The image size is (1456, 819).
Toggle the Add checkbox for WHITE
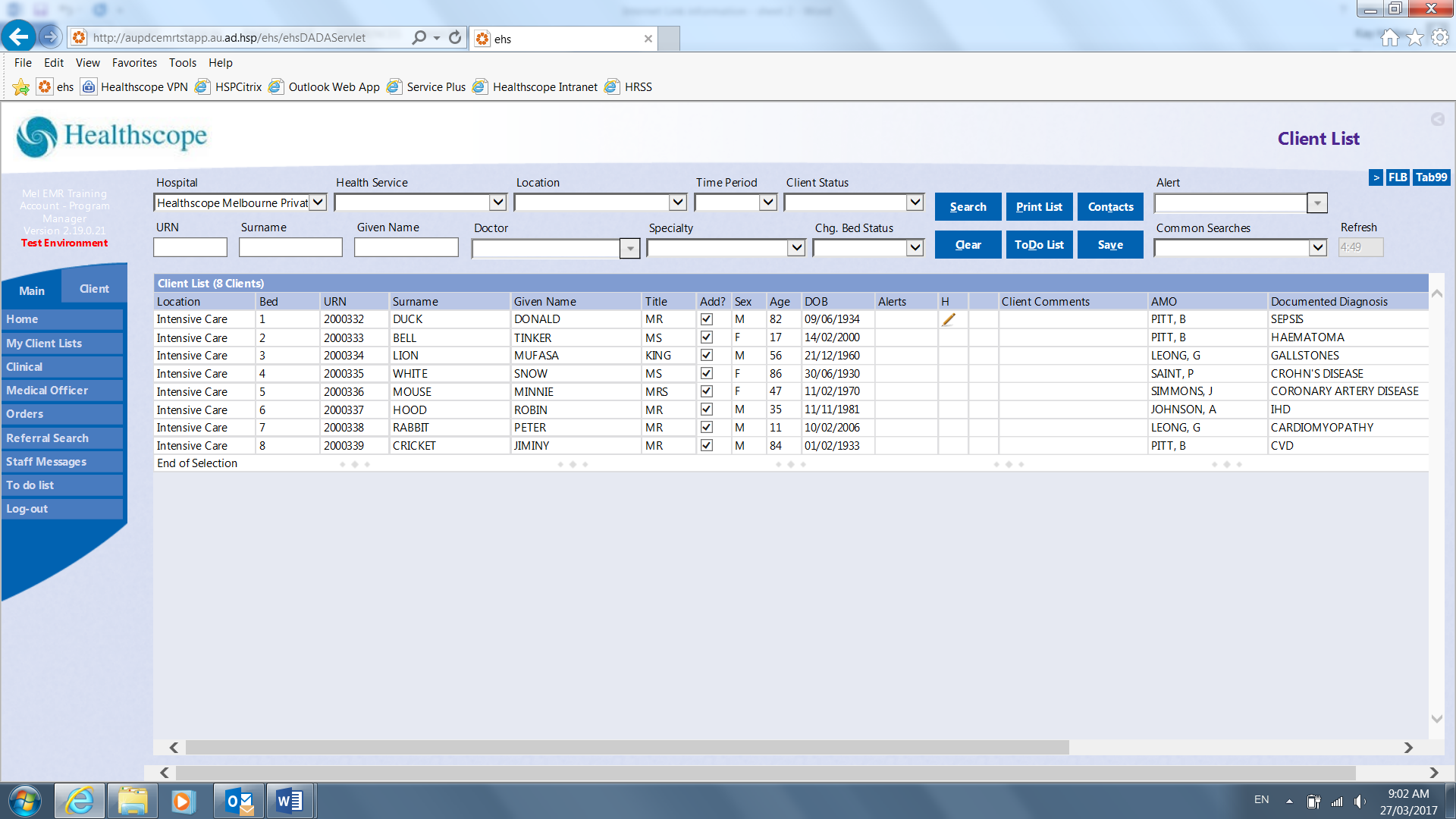pos(707,373)
